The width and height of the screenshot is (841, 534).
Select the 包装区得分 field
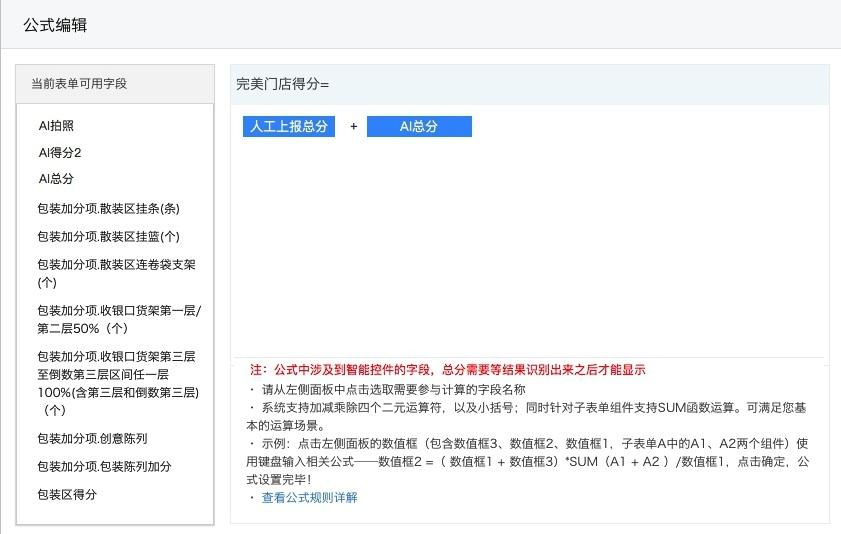pyautogui.click(x=67, y=495)
